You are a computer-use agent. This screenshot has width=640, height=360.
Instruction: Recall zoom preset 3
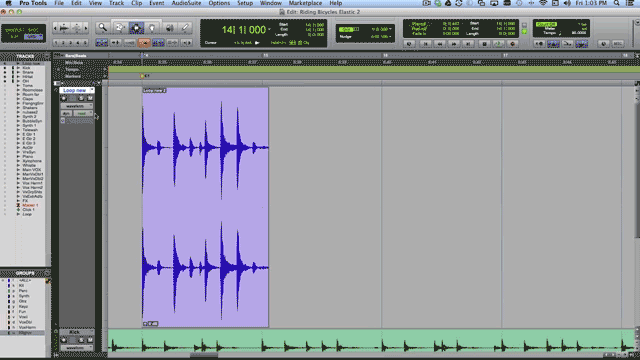[71, 42]
